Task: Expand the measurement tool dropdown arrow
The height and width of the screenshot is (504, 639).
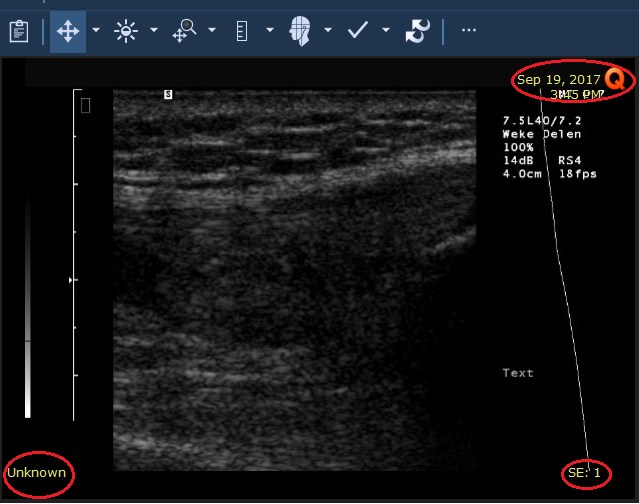Action: tap(269, 31)
